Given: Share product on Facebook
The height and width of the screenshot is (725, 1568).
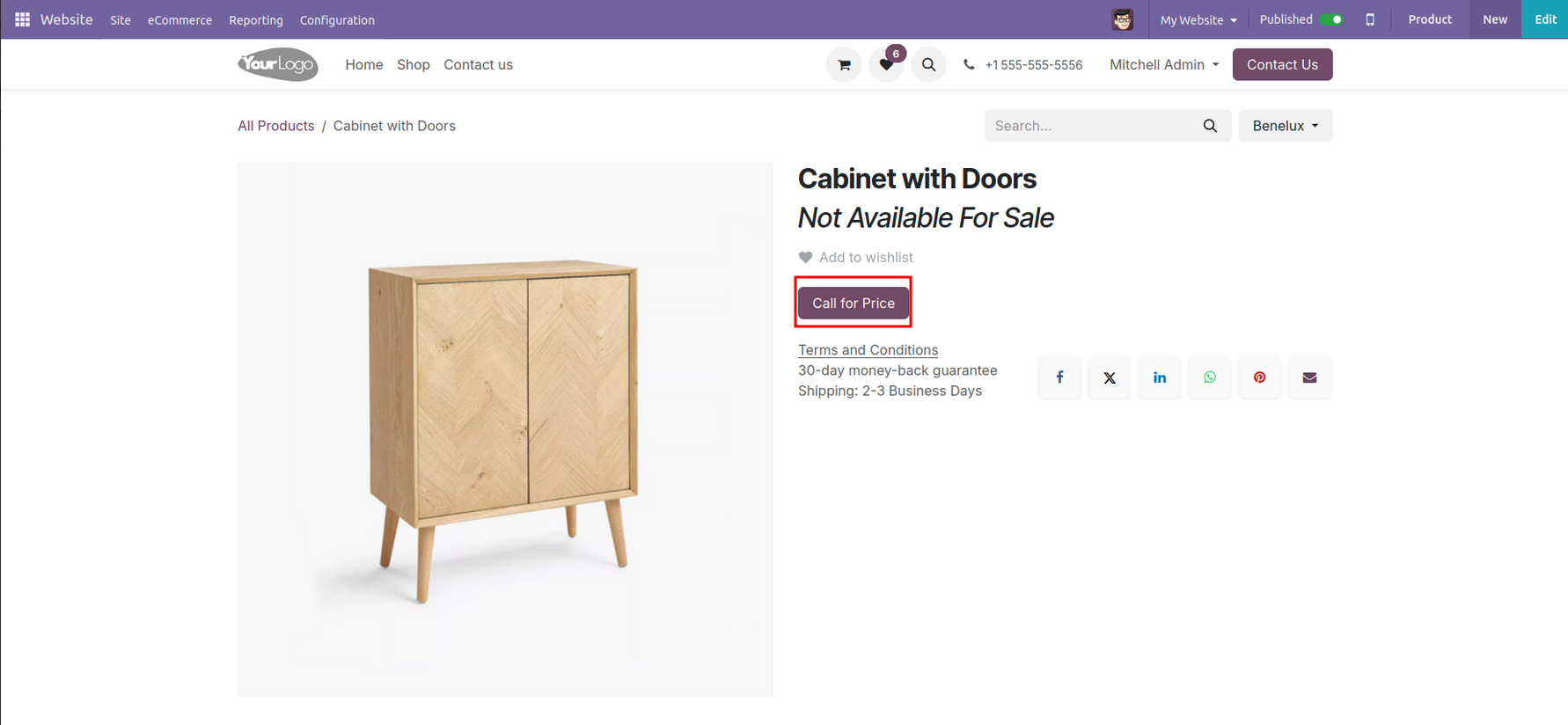Looking at the screenshot, I should [1059, 377].
